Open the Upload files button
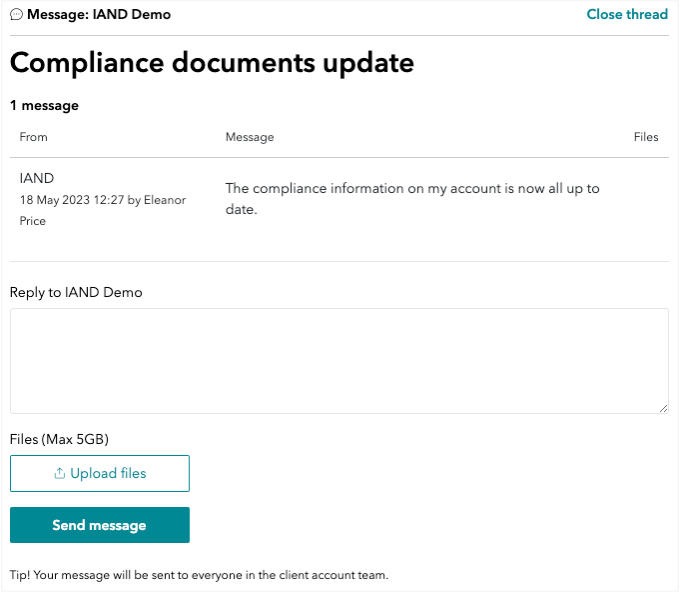Screen dimensions: 680x592 [100, 473]
